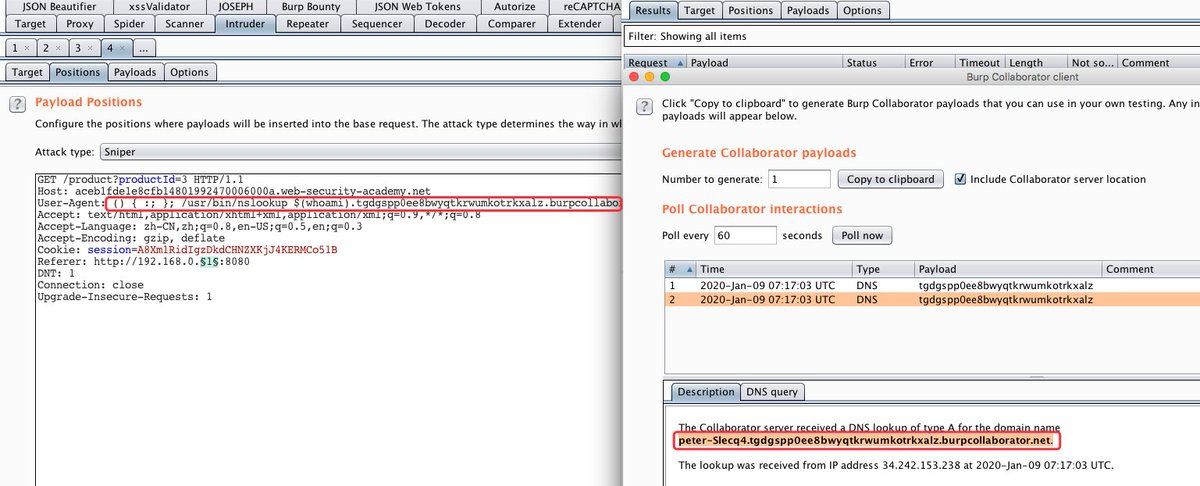
Task: Focus the Poll every seconds field
Action: 745,236
